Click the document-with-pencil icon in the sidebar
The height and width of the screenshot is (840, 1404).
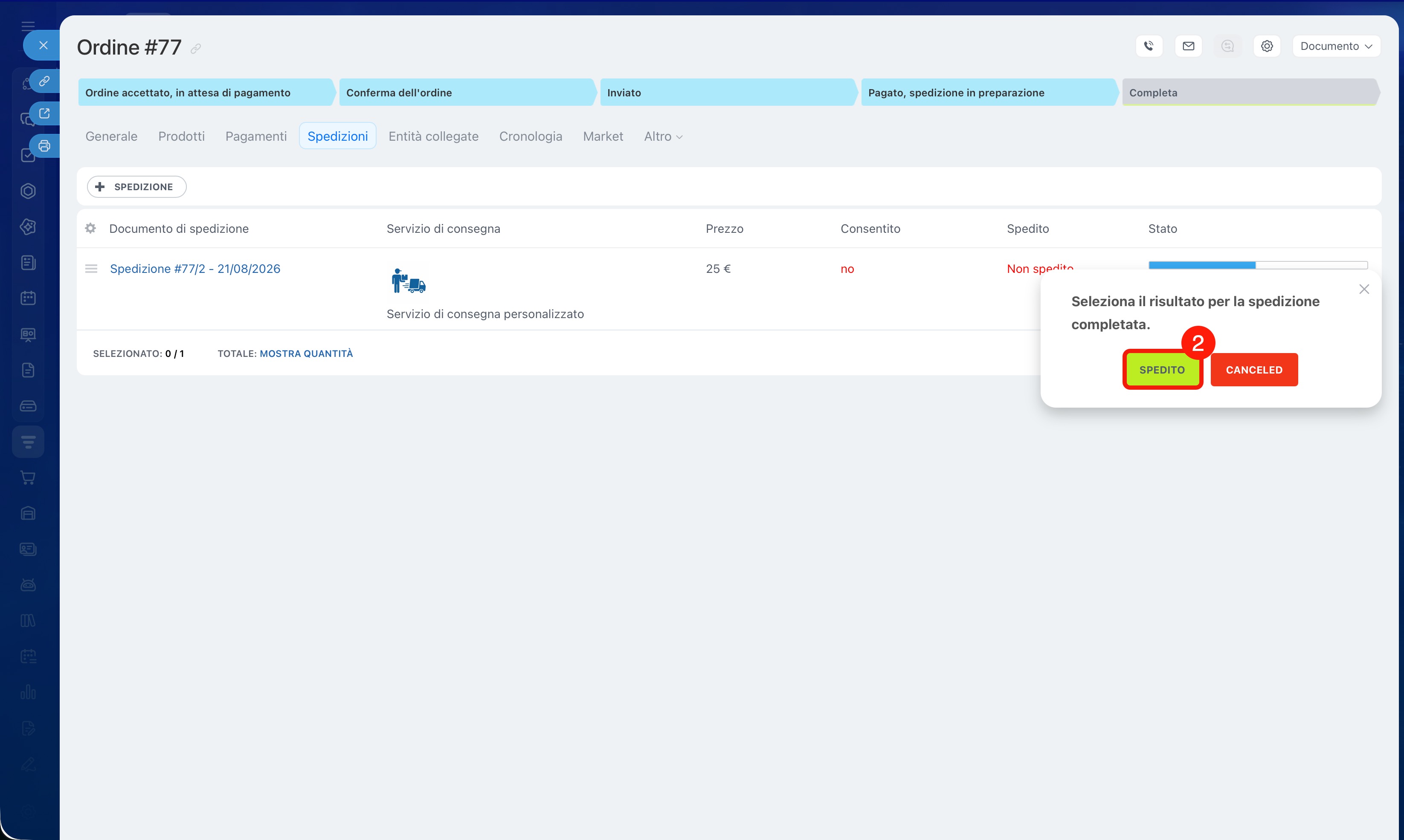pos(28,728)
